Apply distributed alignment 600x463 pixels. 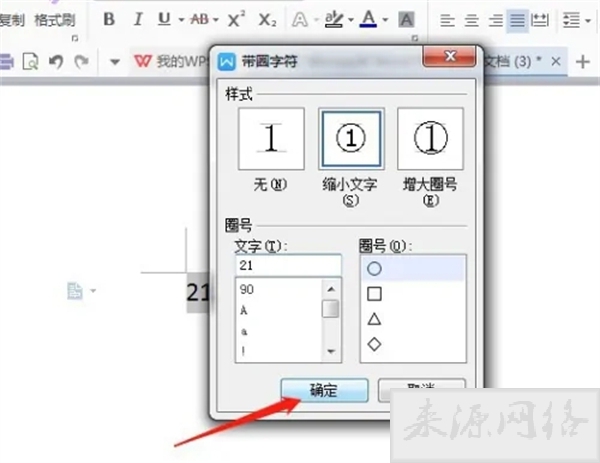point(540,20)
